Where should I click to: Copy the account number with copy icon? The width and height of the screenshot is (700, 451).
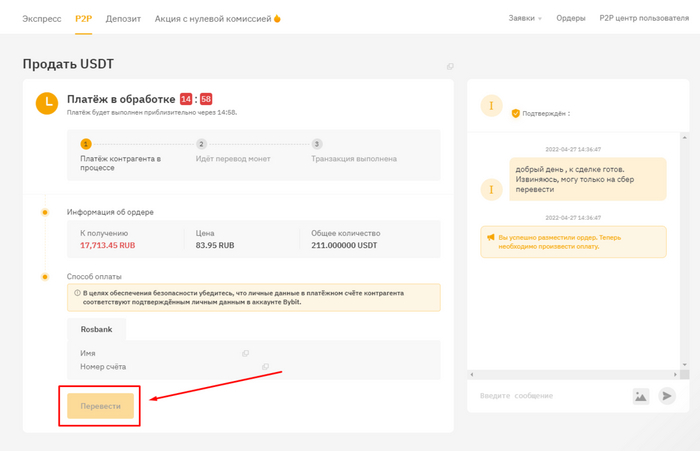266,367
